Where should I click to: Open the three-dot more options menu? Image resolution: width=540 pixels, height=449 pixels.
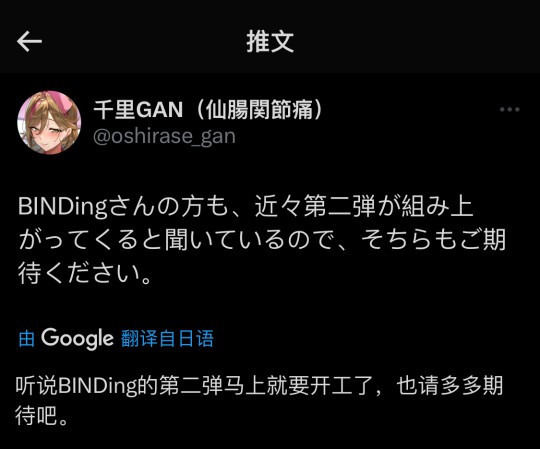click(x=509, y=109)
